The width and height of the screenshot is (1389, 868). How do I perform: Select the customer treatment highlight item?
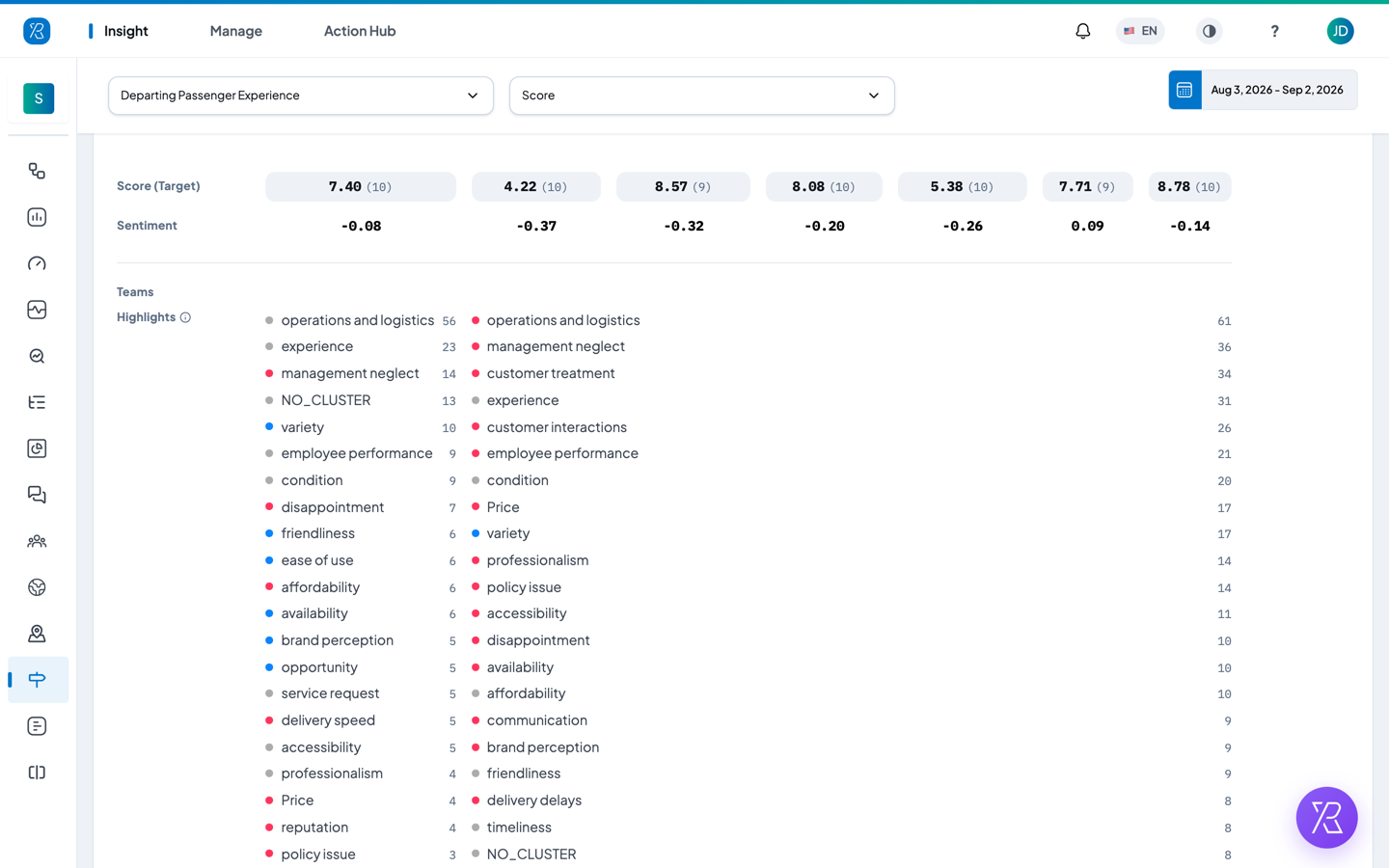(x=550, y=373)
